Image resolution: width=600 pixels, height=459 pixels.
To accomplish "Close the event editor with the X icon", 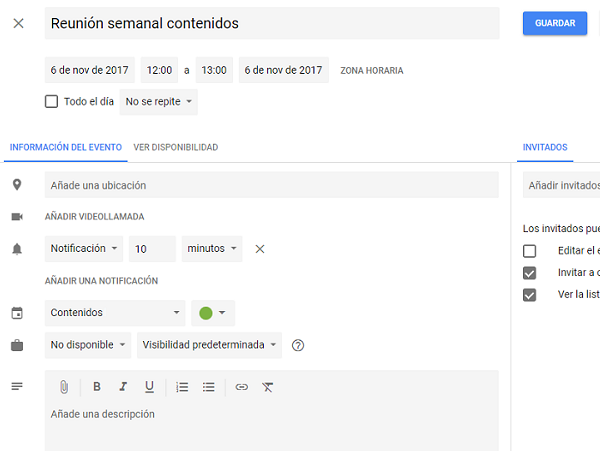I will pos(18,23).
